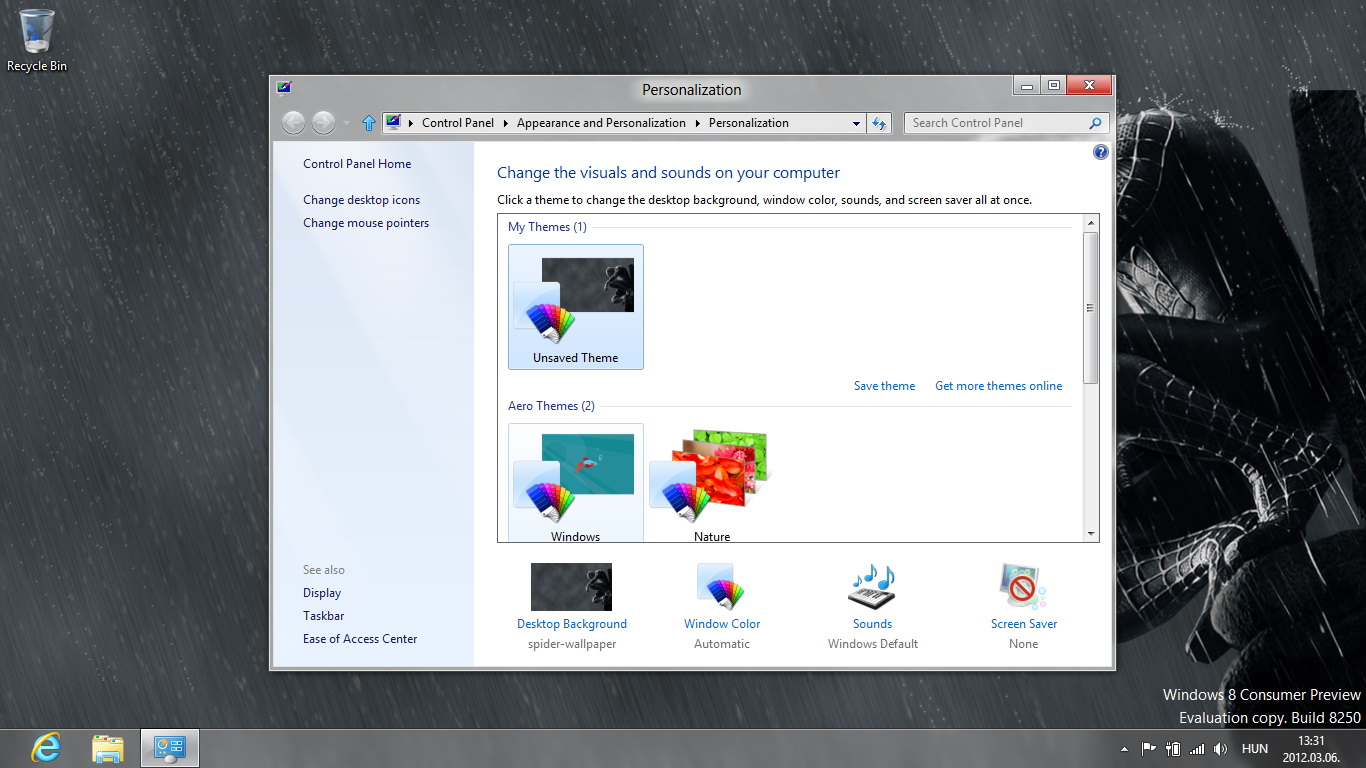Image resolution: width=1366 pixels, height=768 pixels.
Task: Maximize the Personalization window
Action: click(1053, 86)
